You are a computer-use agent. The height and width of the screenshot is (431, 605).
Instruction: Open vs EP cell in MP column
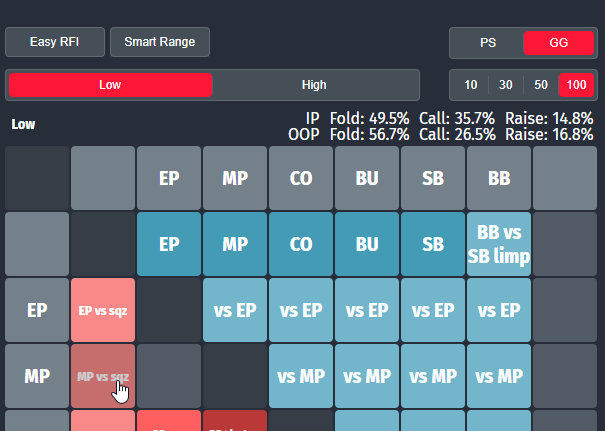pyautogui.click(x=235, y=310)
